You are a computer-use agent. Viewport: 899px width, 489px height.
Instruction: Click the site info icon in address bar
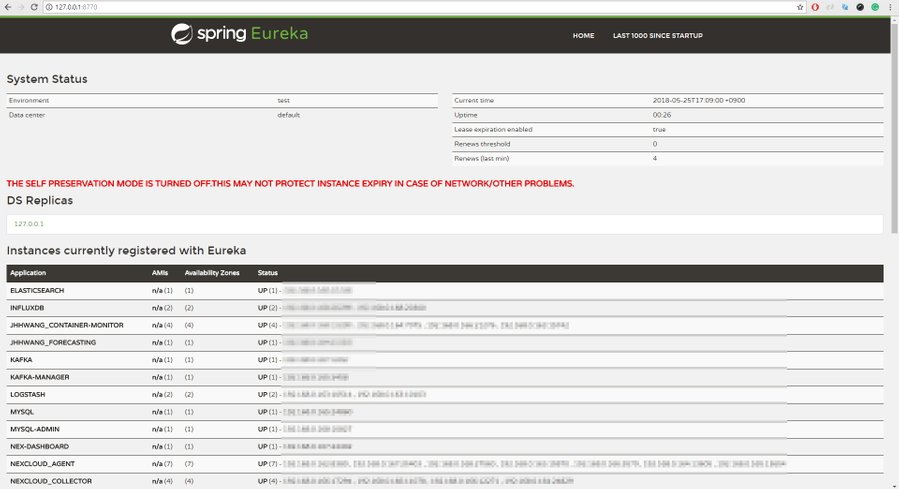pos(49,7)
